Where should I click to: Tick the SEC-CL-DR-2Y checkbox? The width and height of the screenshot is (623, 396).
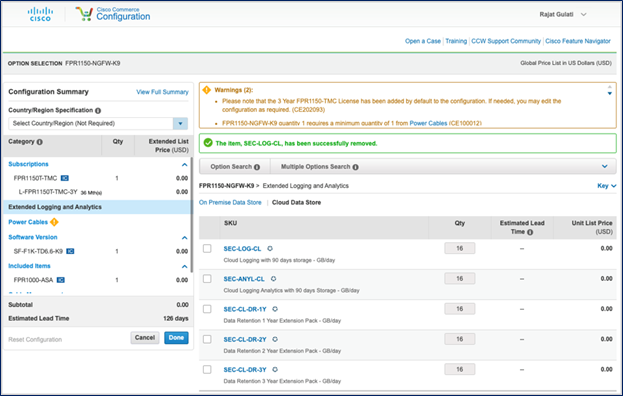[207, 339]
